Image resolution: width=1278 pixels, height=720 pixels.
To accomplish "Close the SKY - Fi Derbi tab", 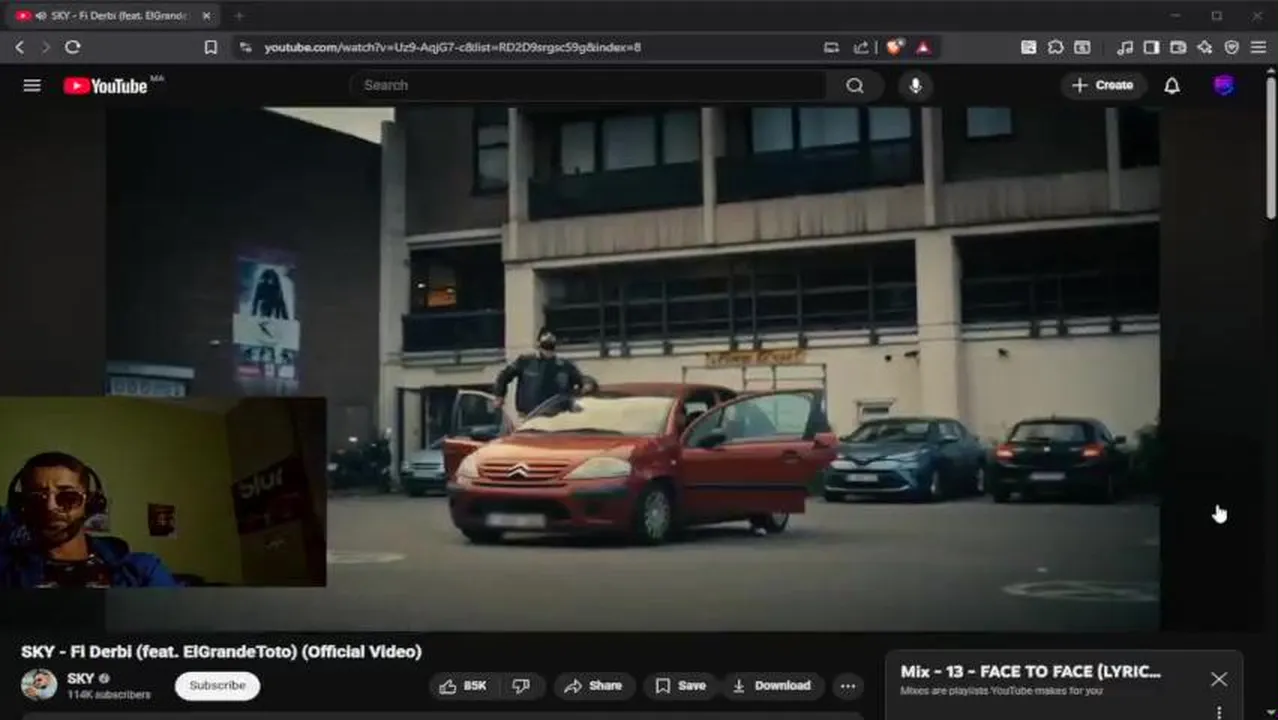I will pyautogui.click(x=206, y=16).
